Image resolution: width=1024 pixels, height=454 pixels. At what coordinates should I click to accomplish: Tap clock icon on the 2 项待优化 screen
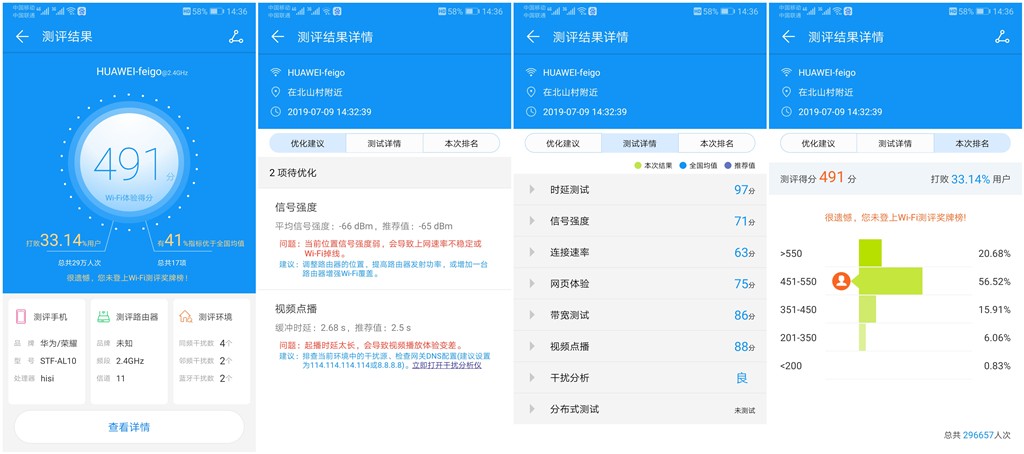click(276, 112)
